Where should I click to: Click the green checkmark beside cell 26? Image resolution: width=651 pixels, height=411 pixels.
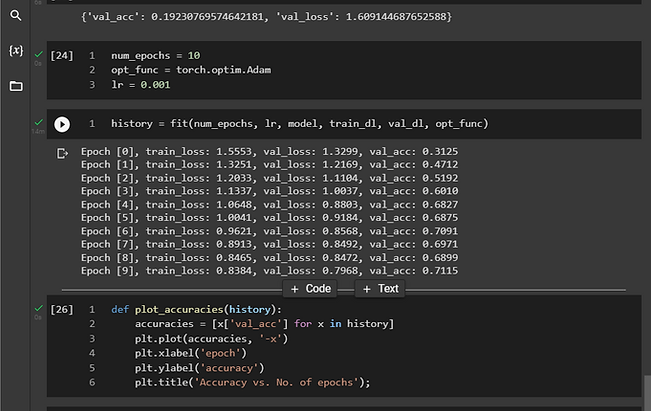click(x=39, y=308)
